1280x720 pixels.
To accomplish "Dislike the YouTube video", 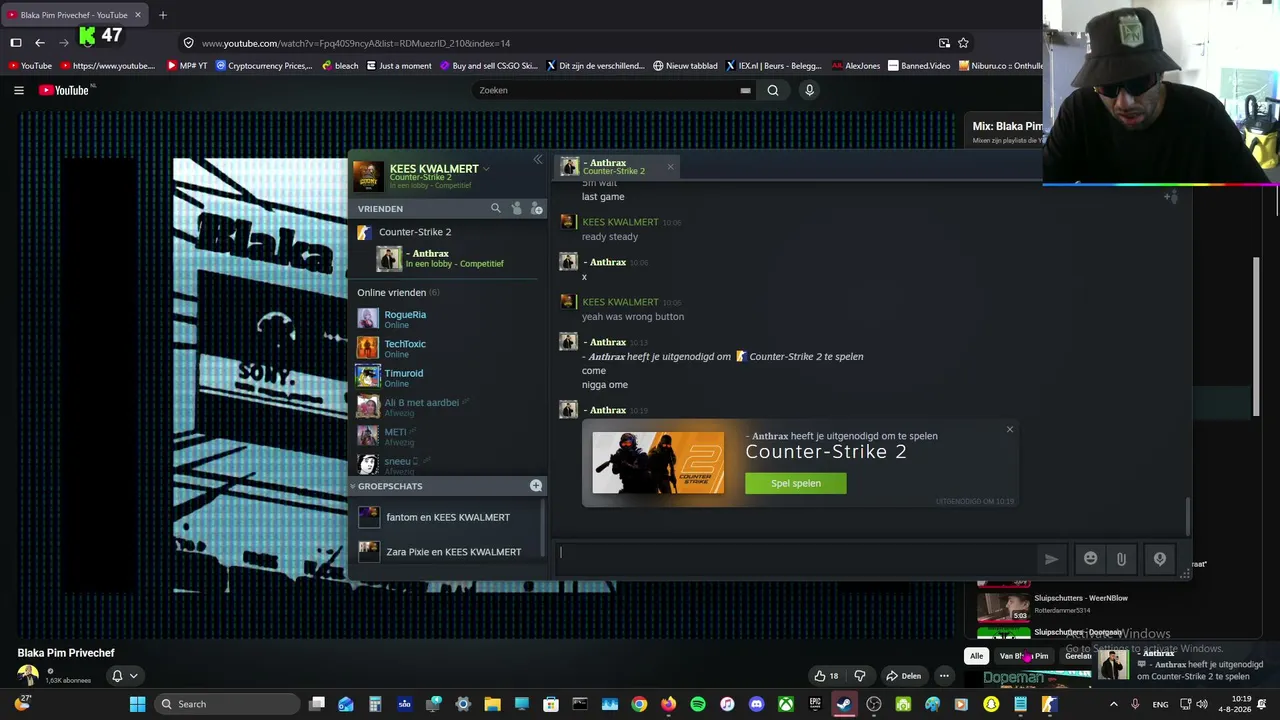I will pos(859,676).
